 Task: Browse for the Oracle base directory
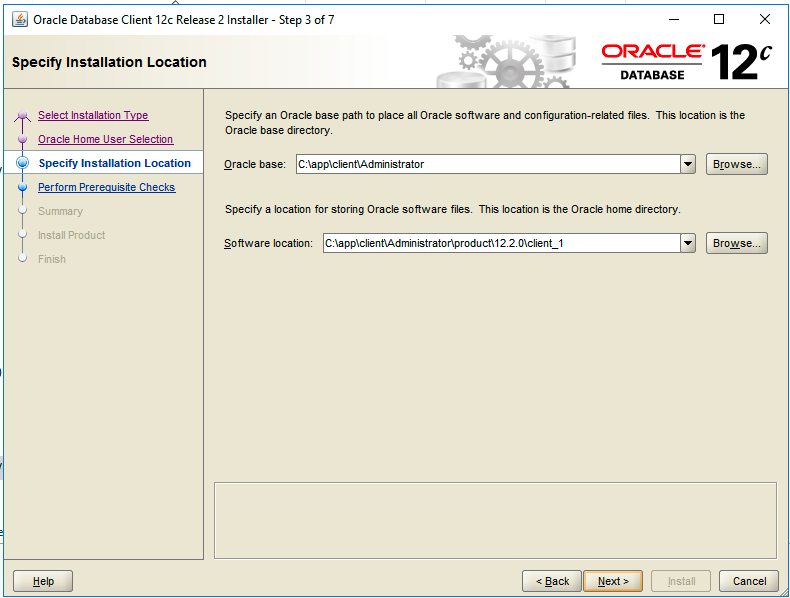[x=737, y=164]
